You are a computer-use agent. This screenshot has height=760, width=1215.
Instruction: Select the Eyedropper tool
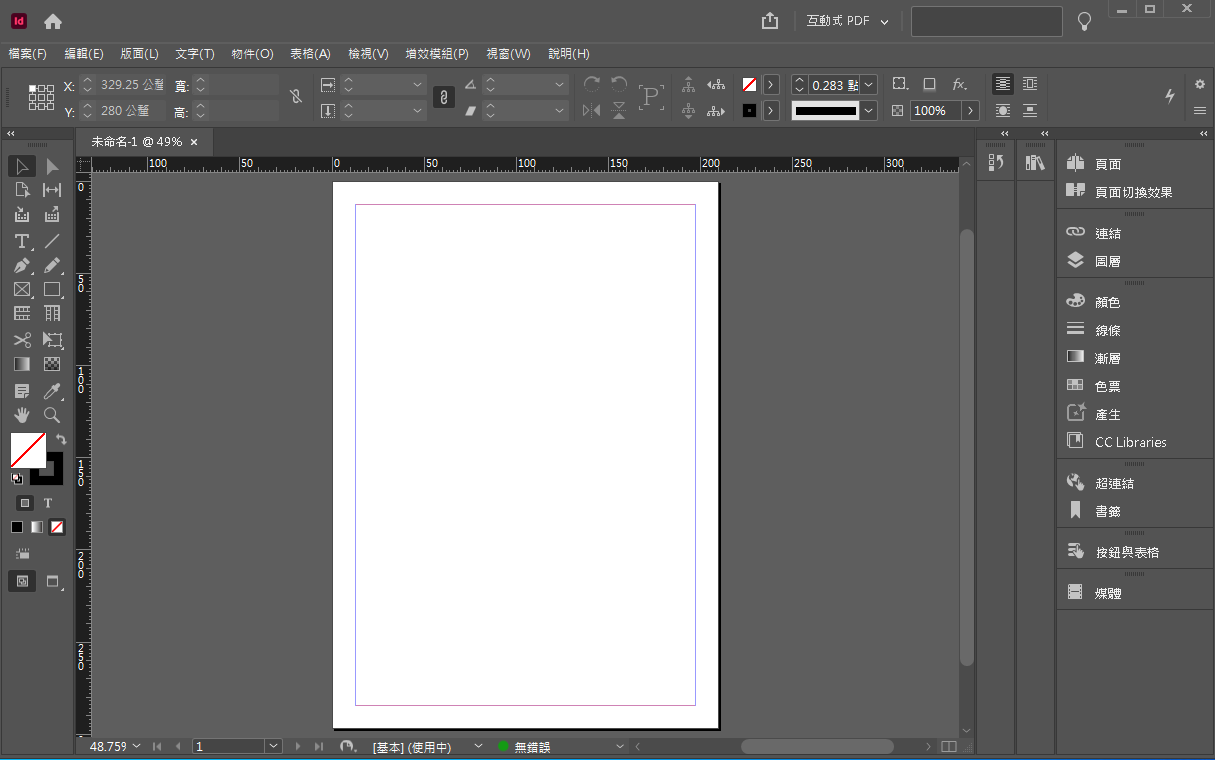pos(52,390)
